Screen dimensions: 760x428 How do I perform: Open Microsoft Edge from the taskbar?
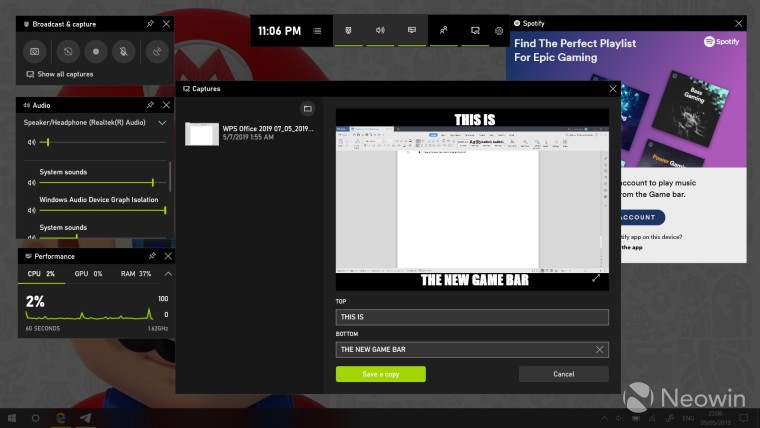click(61, 418)
